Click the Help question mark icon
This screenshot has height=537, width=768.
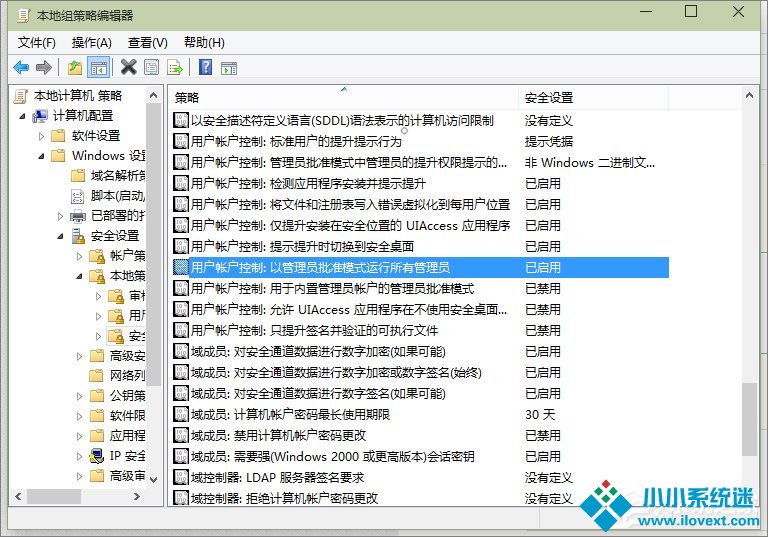click(x=206, y=67)
